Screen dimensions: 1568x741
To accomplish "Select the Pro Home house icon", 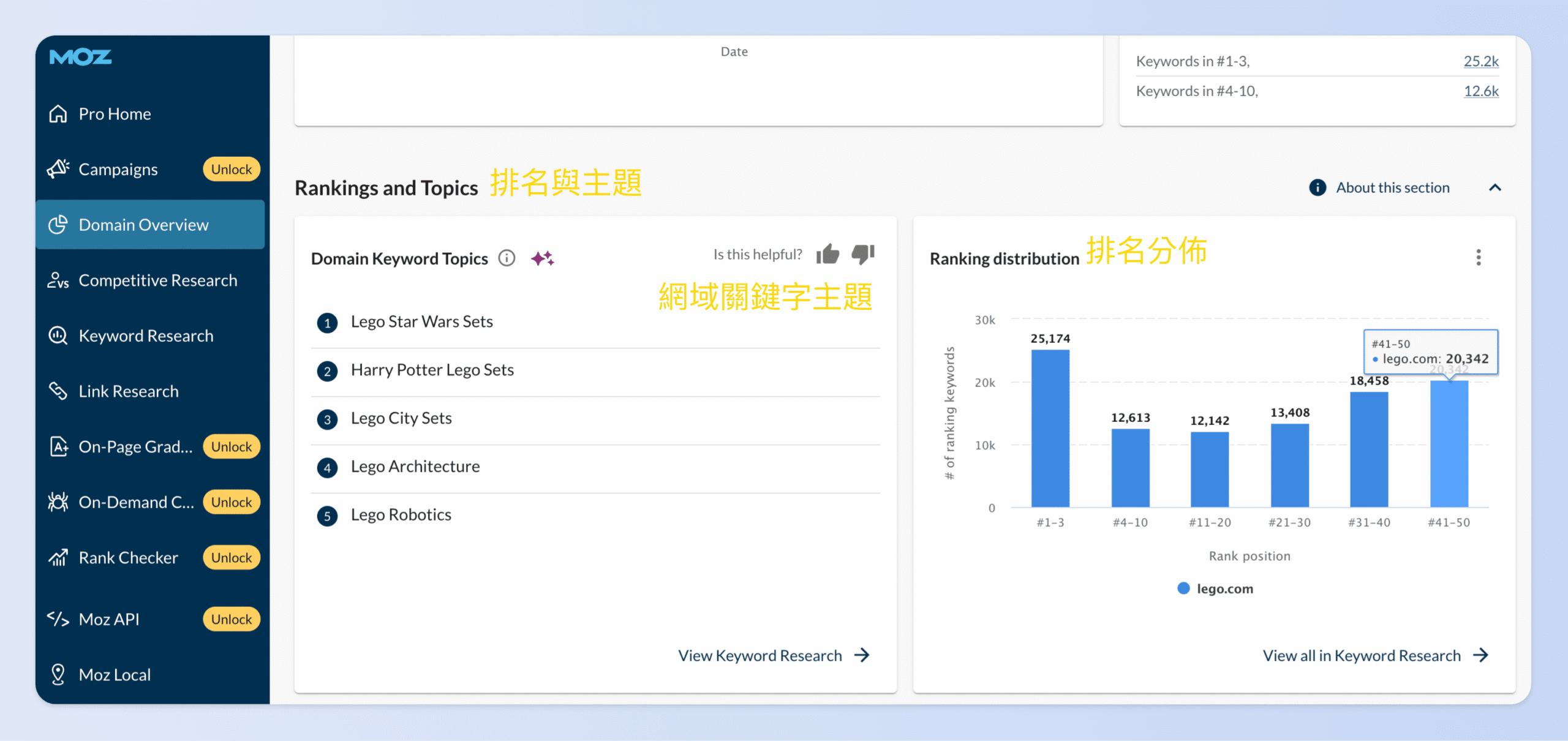I will pyautogui.click(x=59, y=113).
